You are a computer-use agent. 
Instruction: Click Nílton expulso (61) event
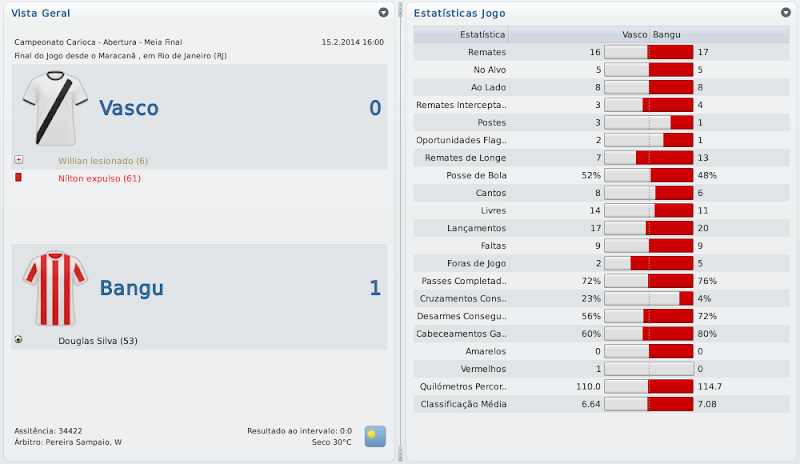(99, 178)
